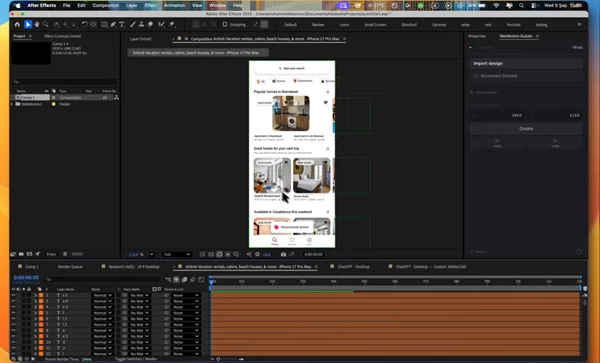Open the macOS Spotlight search icon
Image resolution: width=600 pixels, height=363 pixels.
click(522, 5)
